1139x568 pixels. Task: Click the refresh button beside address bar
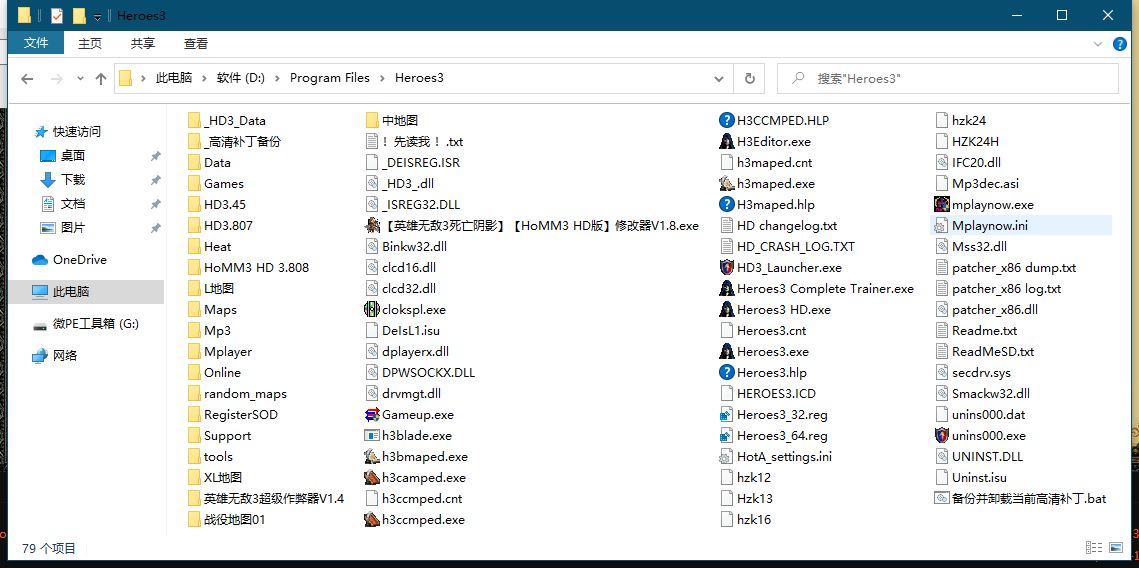click(749, 78)
